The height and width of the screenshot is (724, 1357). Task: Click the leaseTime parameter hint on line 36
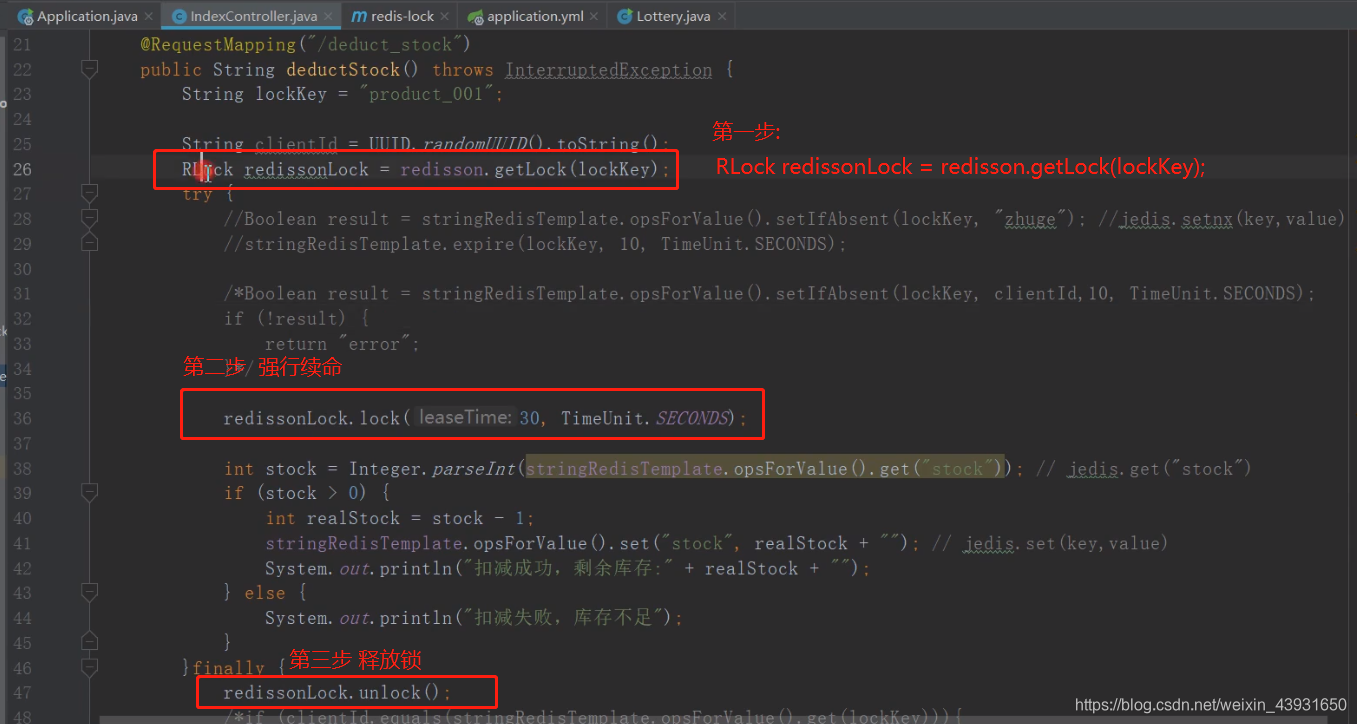coord(465,418)
